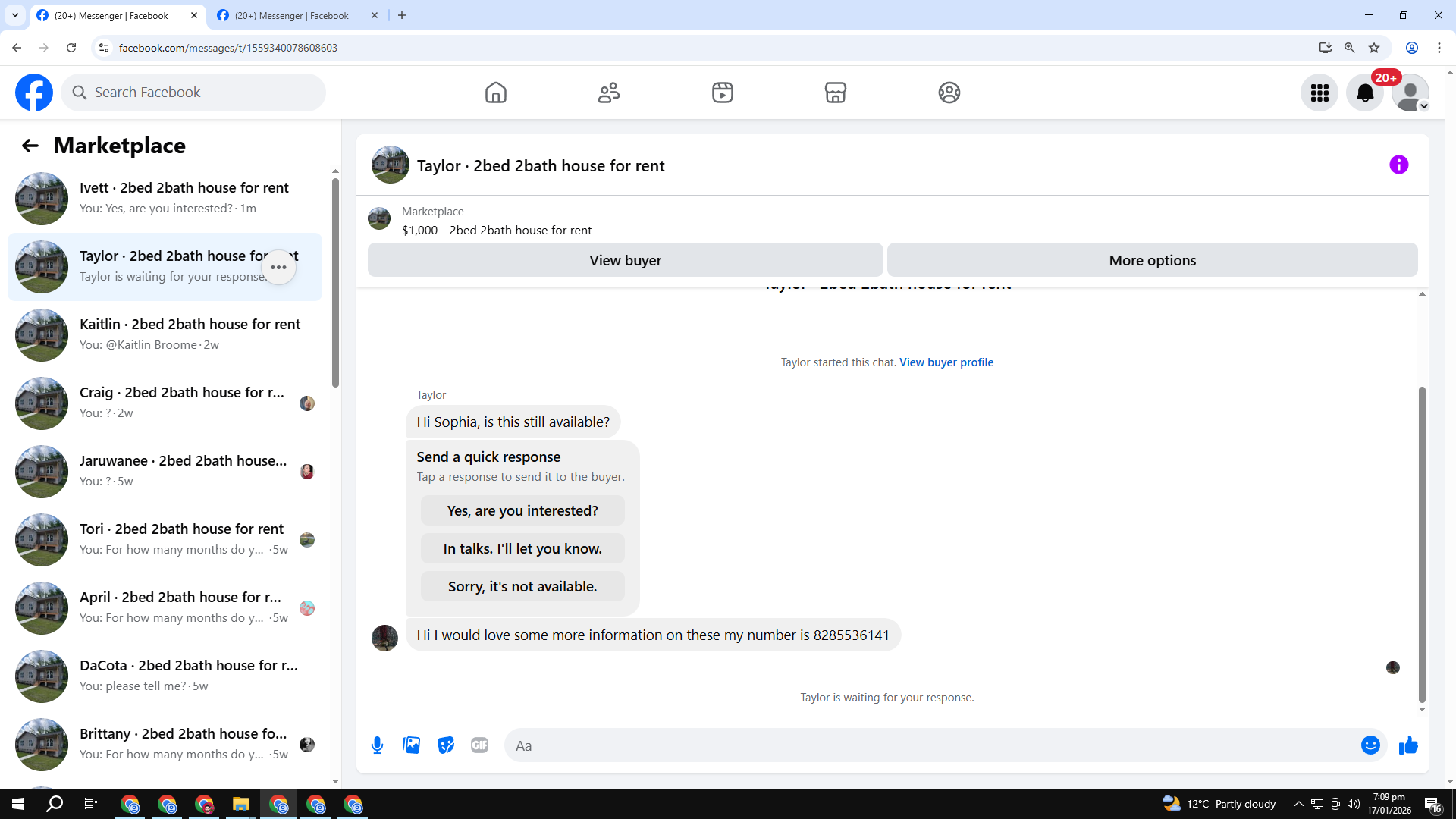Image resolution: width=1456 pixels, height=819 pixels.
Task: Go back using the Marketplace arrow
Action: click(x=30, y=146)
